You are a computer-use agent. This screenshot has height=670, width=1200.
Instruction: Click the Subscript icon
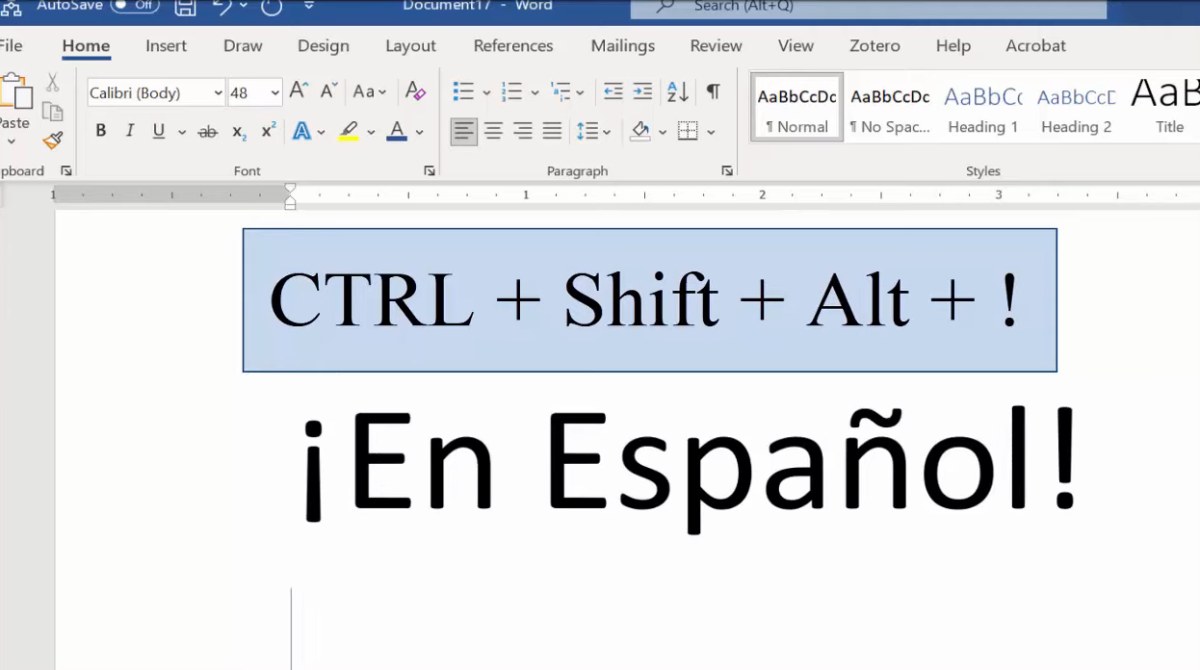239,132
